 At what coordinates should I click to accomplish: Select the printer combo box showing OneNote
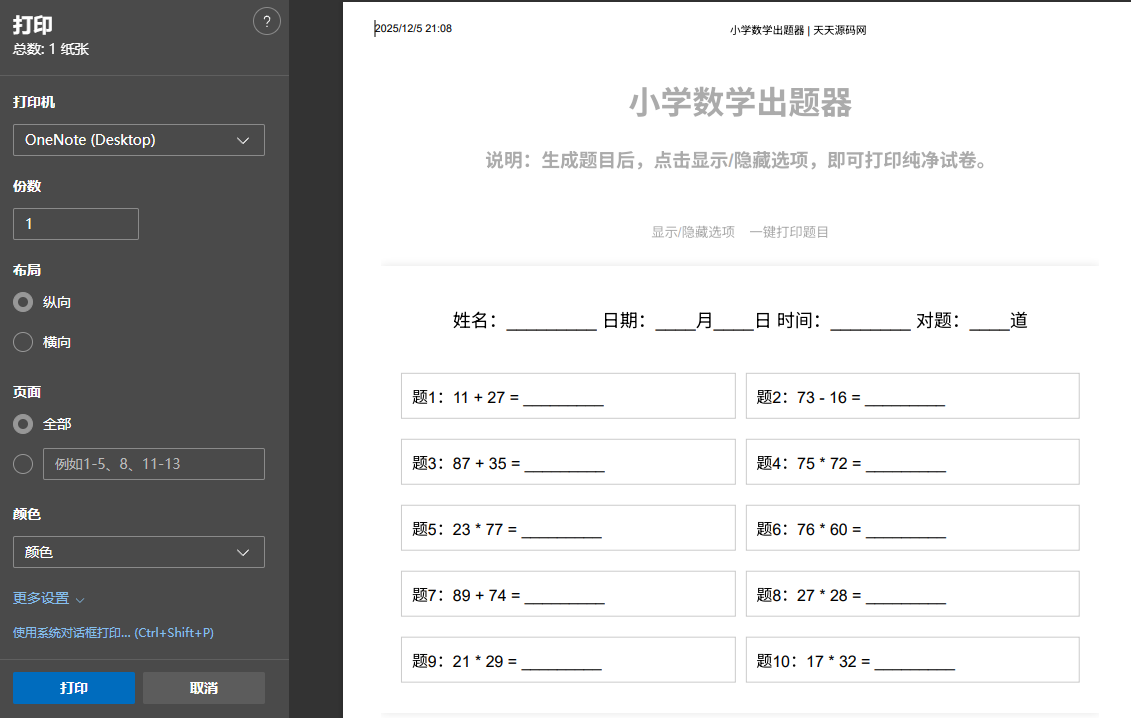coord(138,140)
